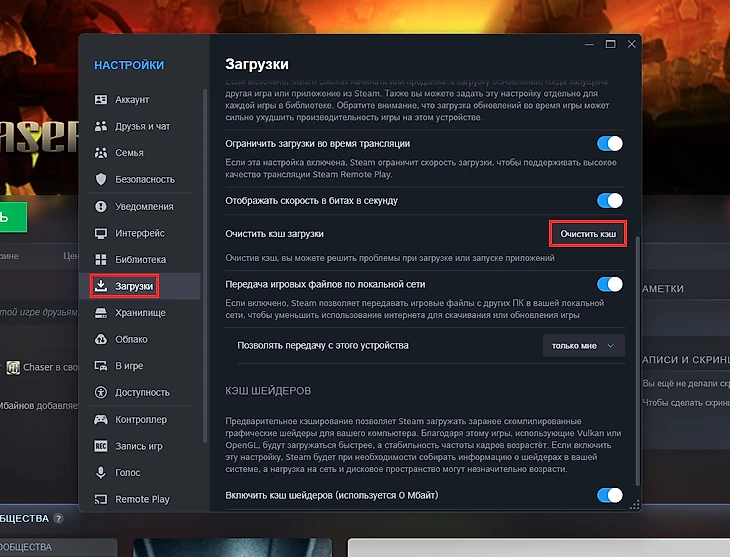730x557 pixels.
Task: Select the highlighted Загрузки menu item
Action: (x=133, y=286)
